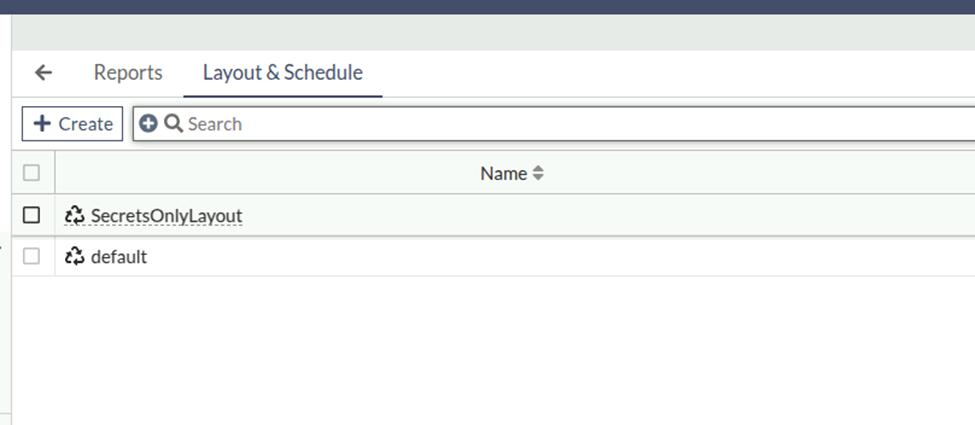This screenshot has height=425, width=975.
Task: Select the default table row
Action: (493, 256)
